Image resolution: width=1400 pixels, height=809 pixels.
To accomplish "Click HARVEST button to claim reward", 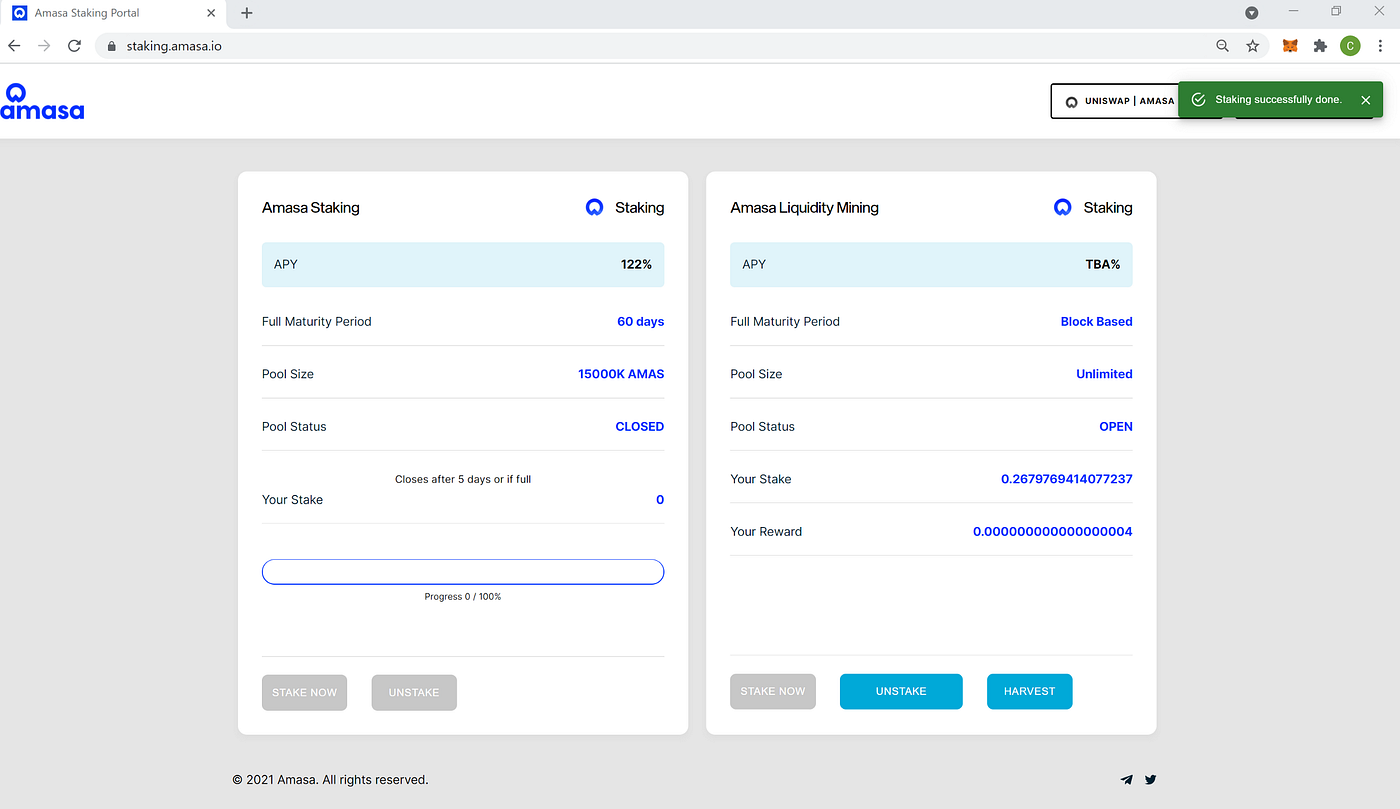I will [x=1029, y=691].
